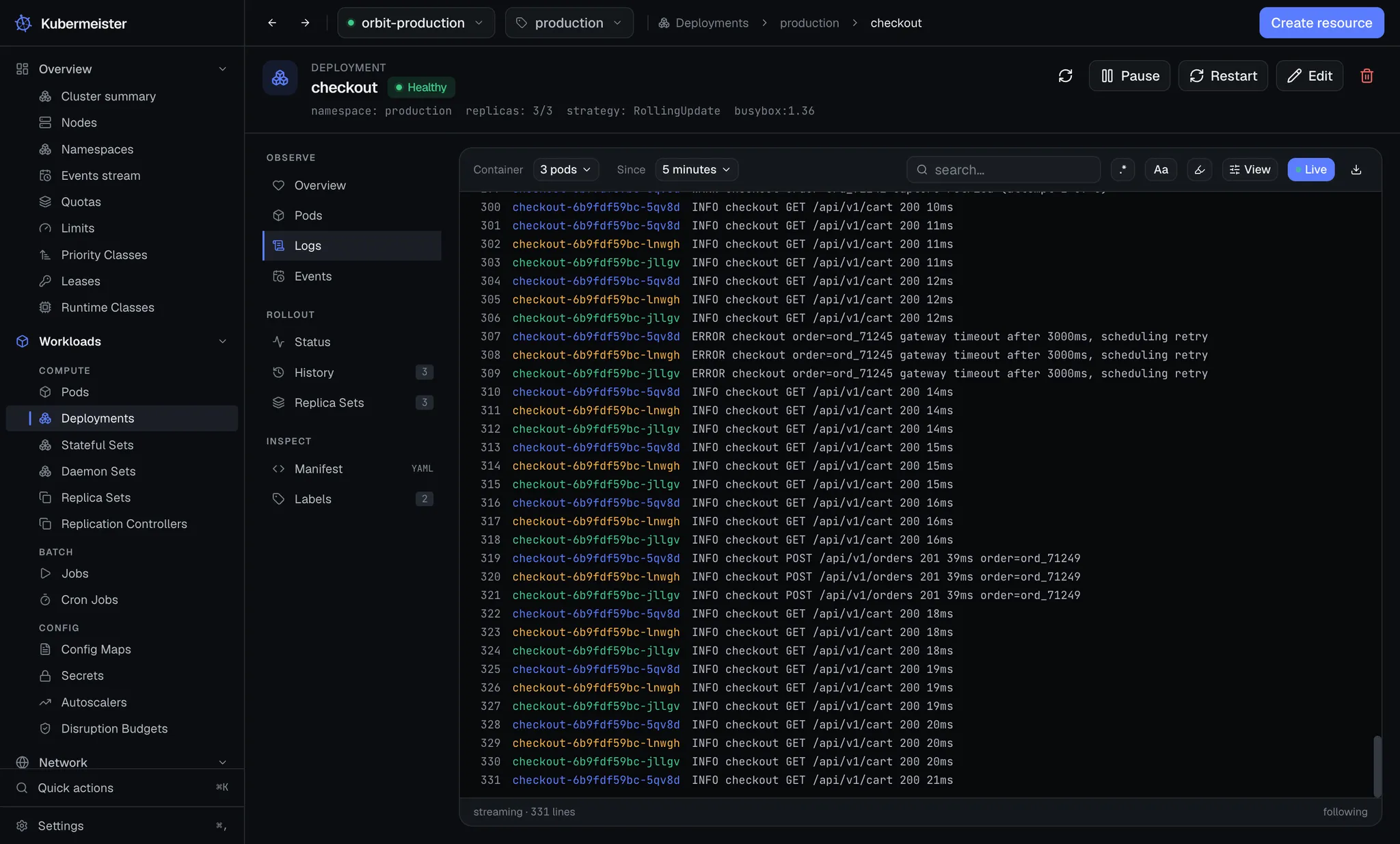Open the Since 5 minutes dropdown
The width and height of the screenshot is (1400, 844).
click(696, 170)
